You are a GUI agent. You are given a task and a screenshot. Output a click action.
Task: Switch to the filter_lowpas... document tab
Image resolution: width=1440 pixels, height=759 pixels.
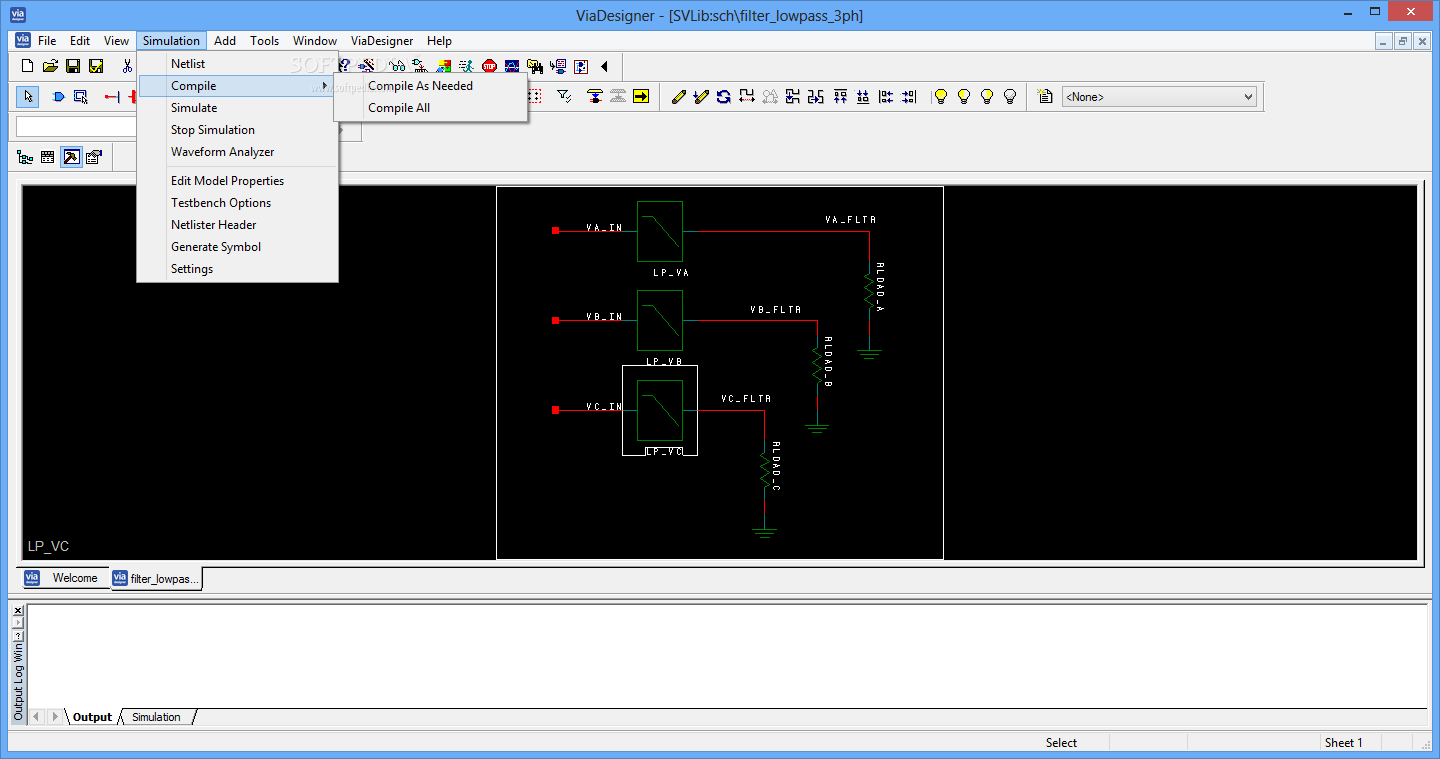[x=156, y=579]
